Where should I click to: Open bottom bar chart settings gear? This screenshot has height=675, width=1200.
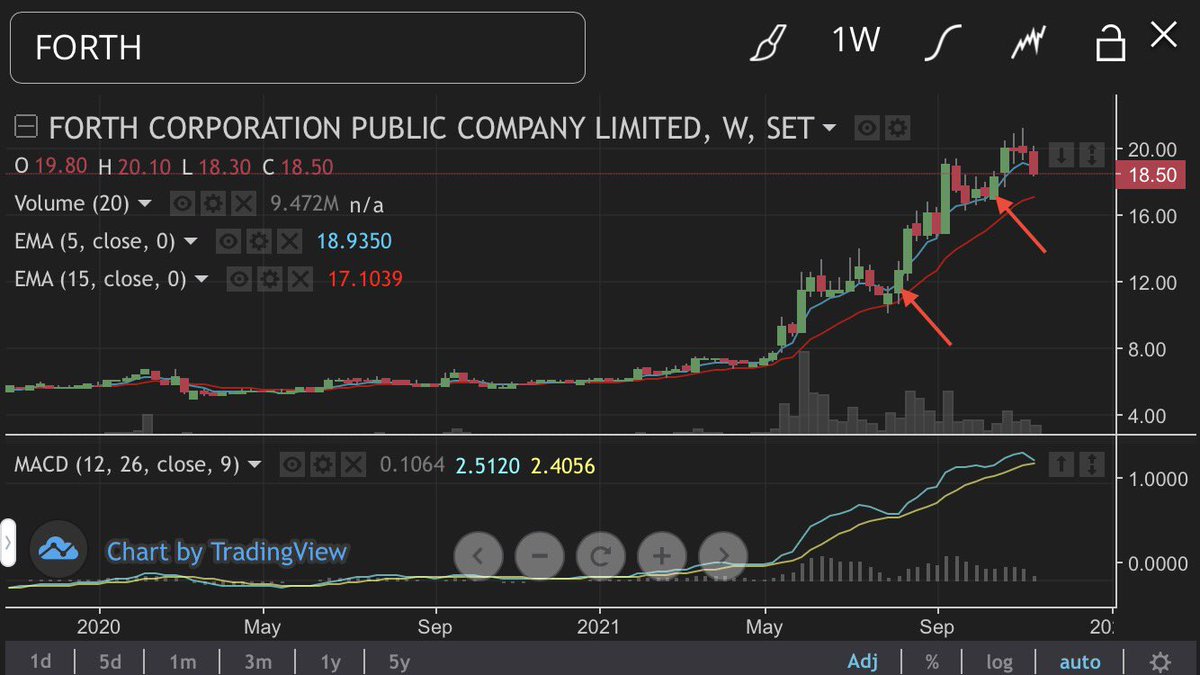pos(1160,661)
